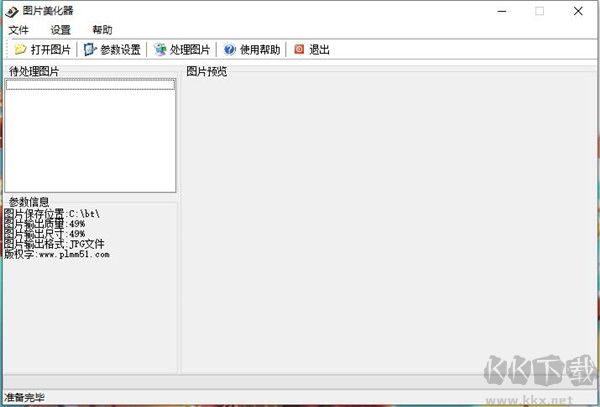Screen dimensions: 600x407
Task: Select the 打开图片 toolbar label
Action: coord(51,50)
